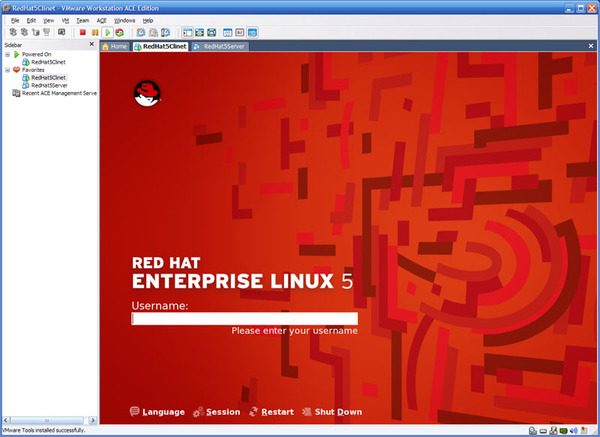The image size is (600, 437).
Task: Click the red Power Off toolbar button
Action: 82,33
